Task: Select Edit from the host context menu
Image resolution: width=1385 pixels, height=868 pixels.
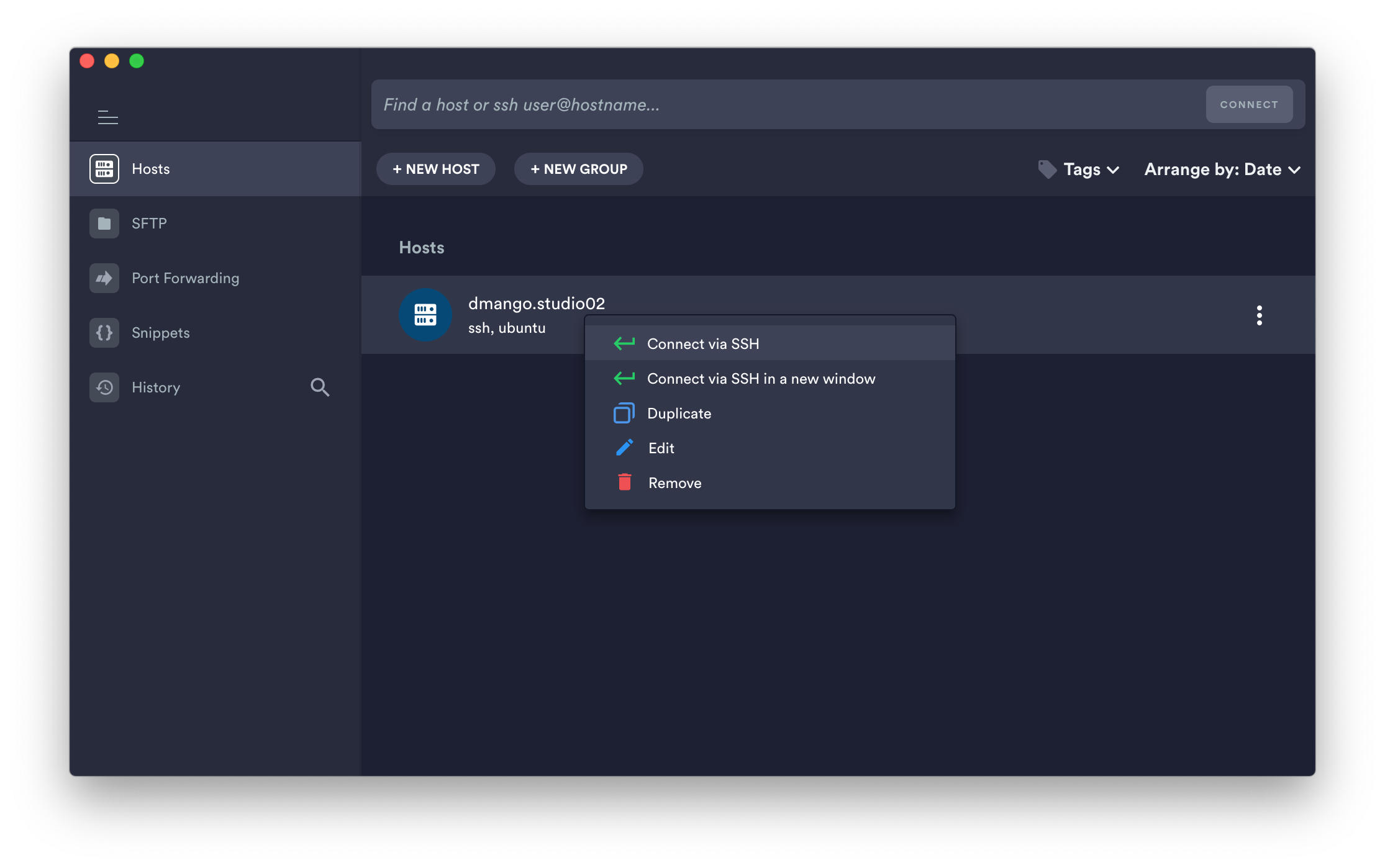Action: coord(661,448)
